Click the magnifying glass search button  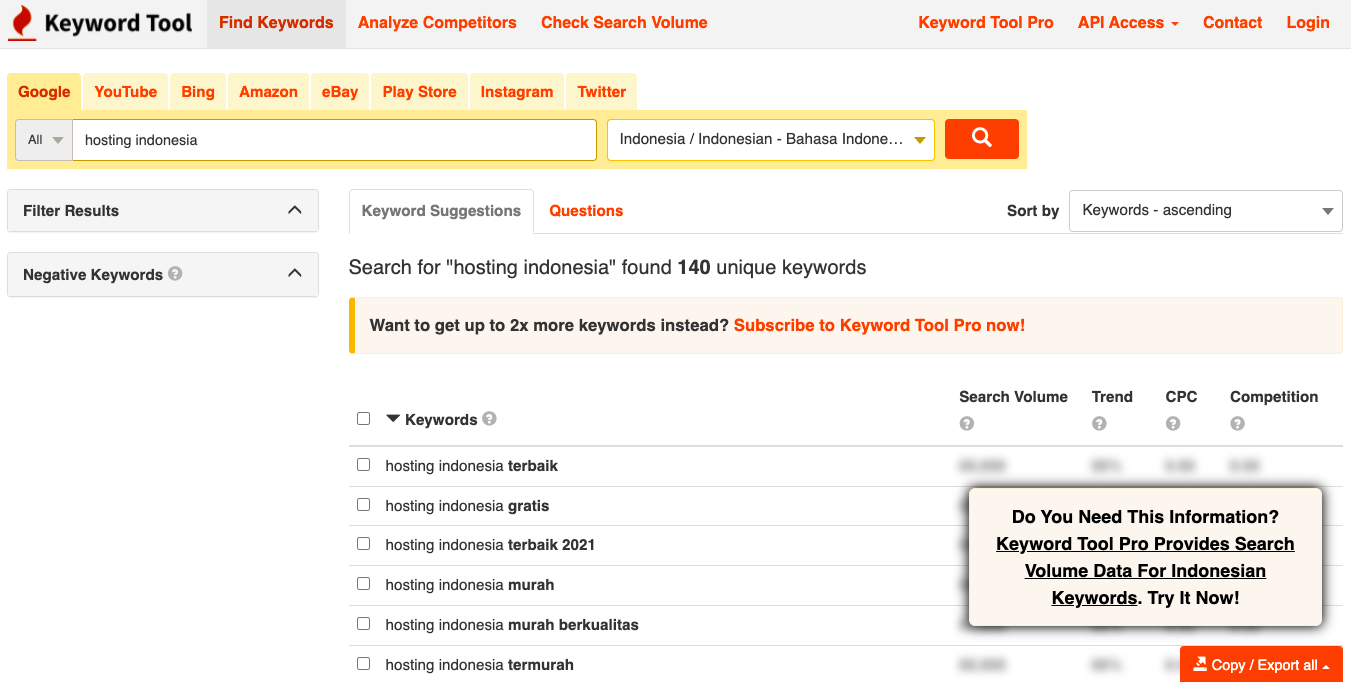click(x=981, y=139)
